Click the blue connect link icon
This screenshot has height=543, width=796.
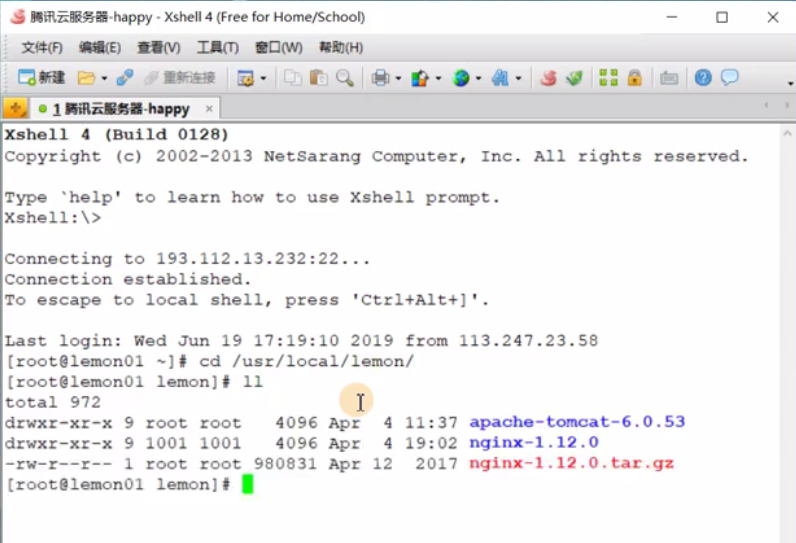125,78
